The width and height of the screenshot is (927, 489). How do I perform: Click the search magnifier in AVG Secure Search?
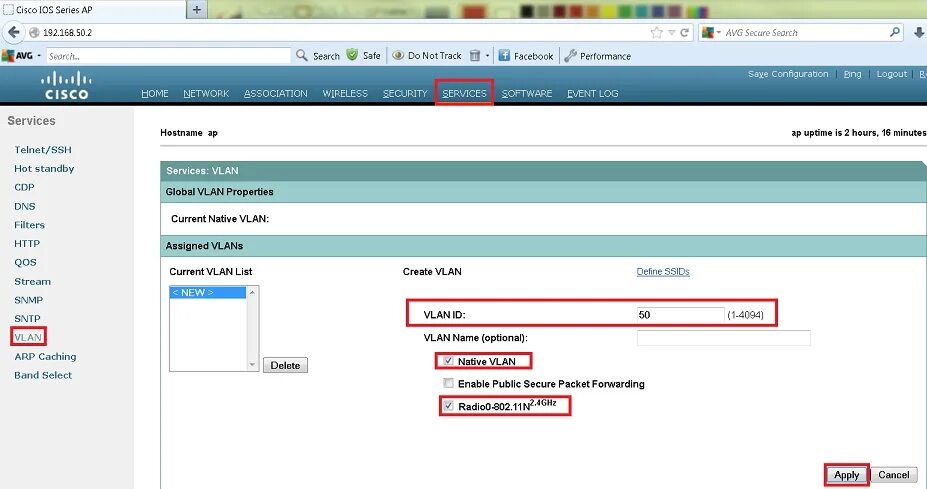coord(895,32)
